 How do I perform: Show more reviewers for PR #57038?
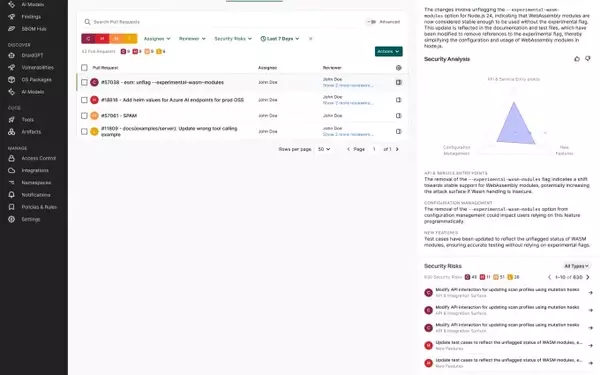[x=348, y=85]
